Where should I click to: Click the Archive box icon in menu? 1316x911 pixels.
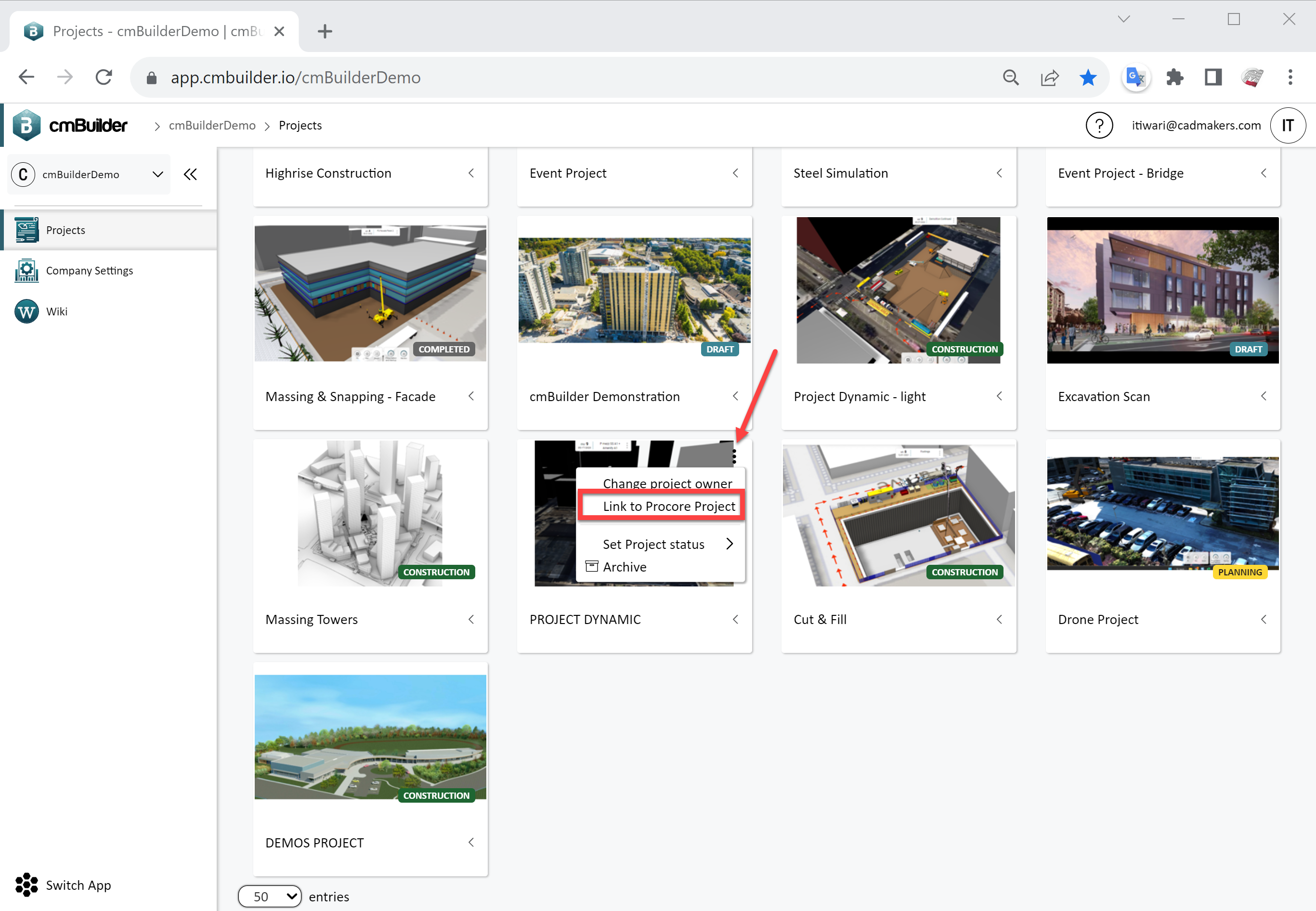point(592,566)
